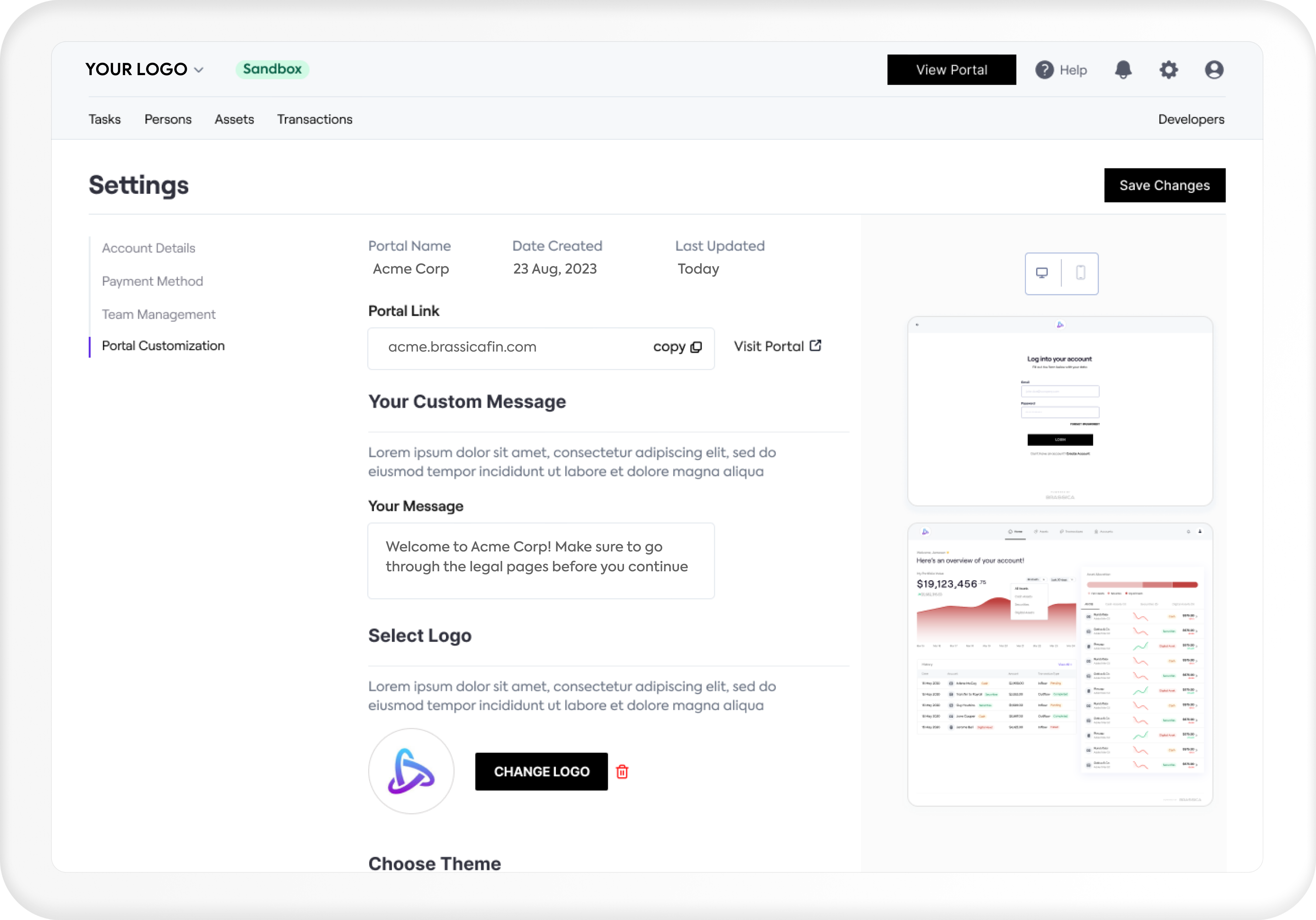1316x920 pixels.
Task: Select the Portal Customization menu item
Action: coord(163,346)
